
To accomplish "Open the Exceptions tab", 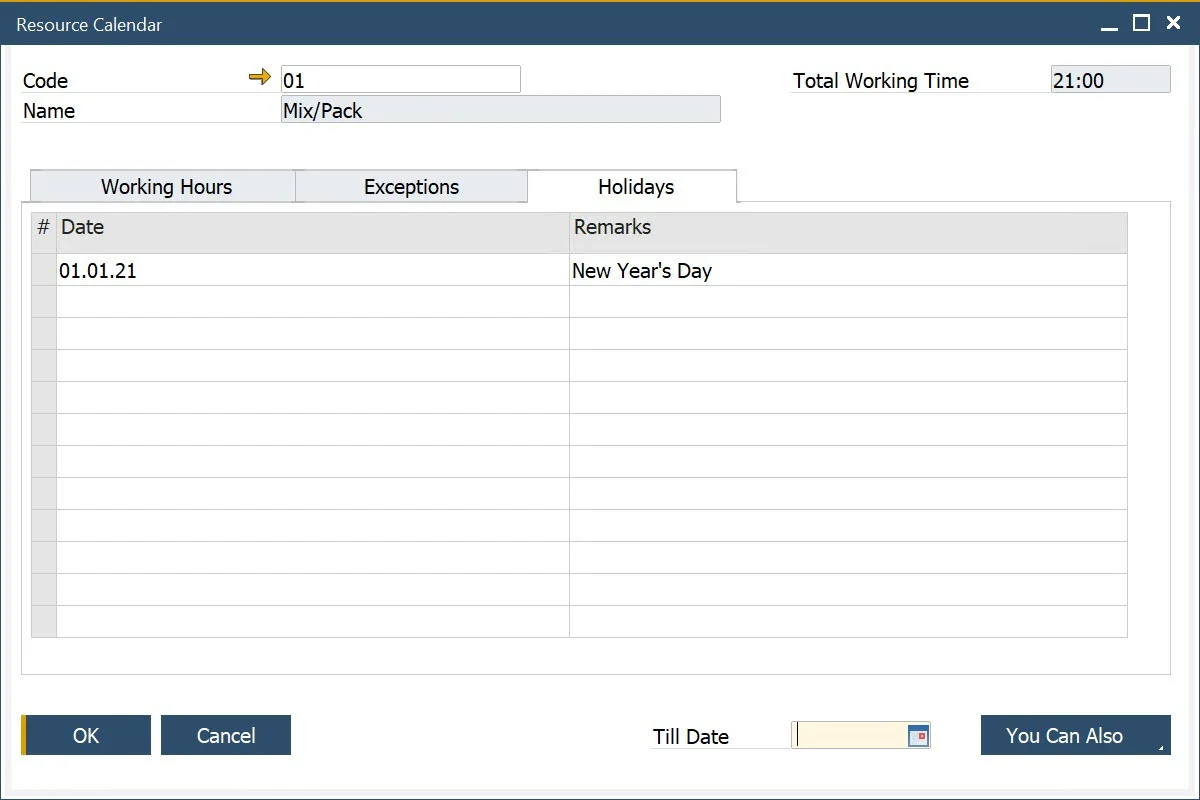I will [411, 187].
